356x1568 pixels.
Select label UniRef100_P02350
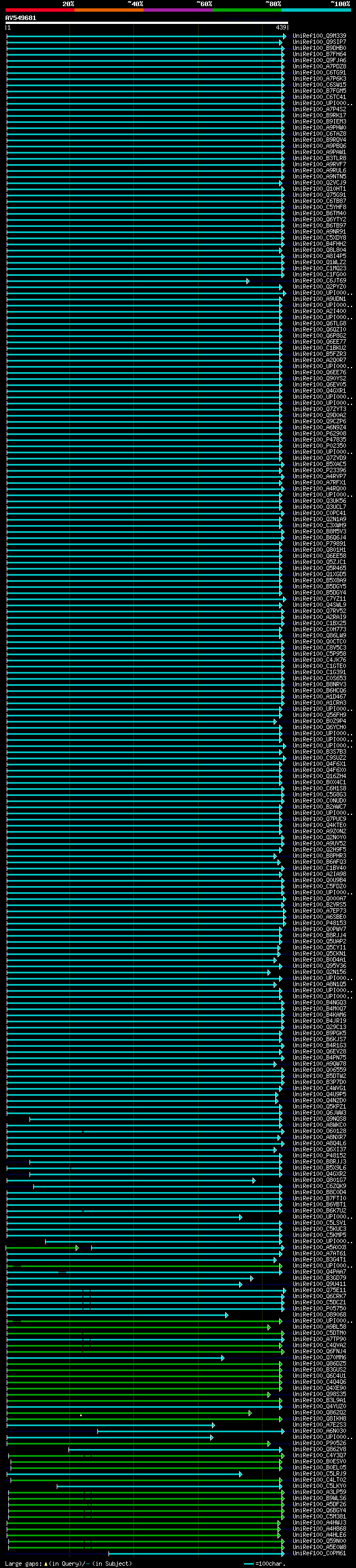tap(319, 446)
